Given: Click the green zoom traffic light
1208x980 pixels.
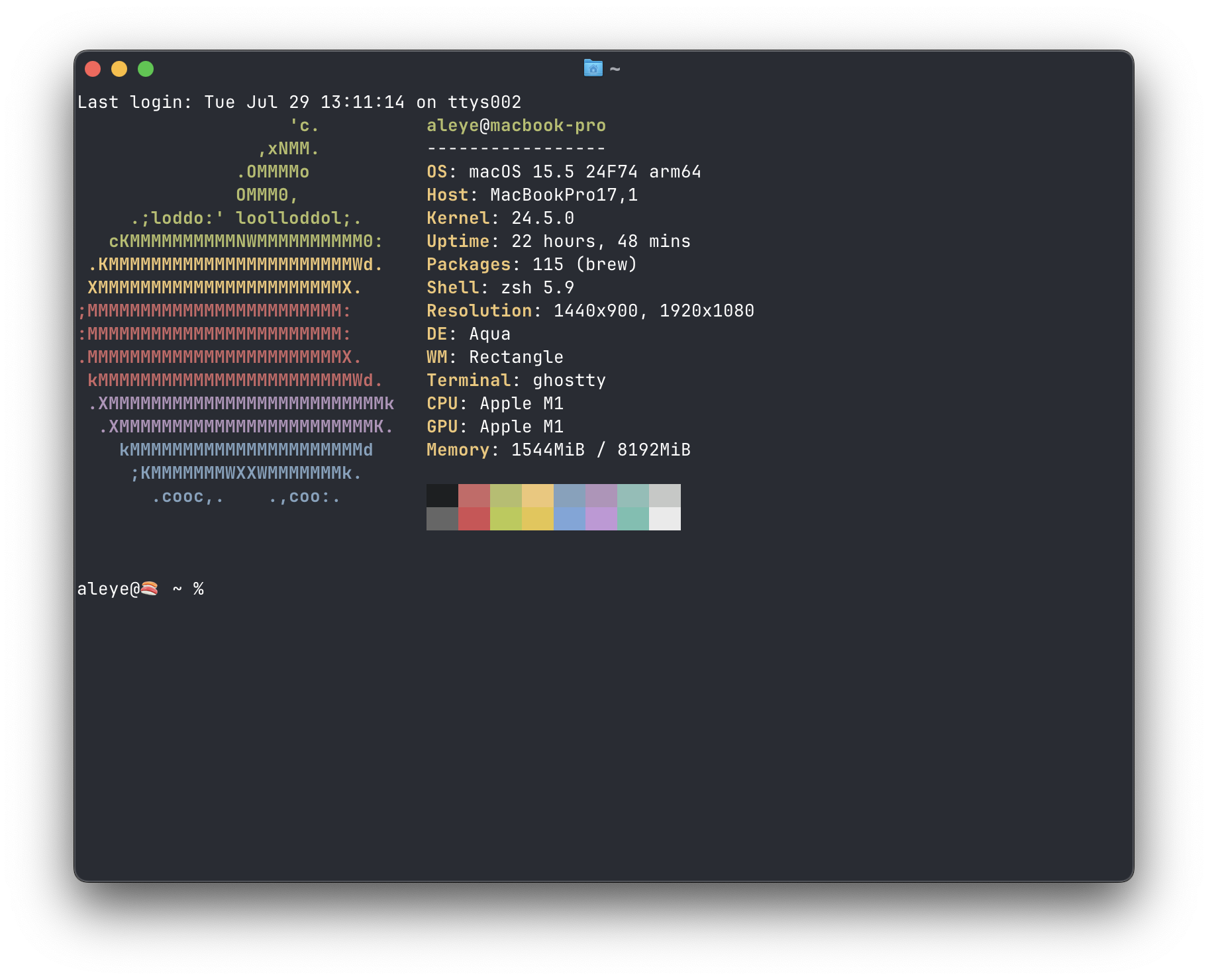Looking at the screenshot, I should 146,68.
